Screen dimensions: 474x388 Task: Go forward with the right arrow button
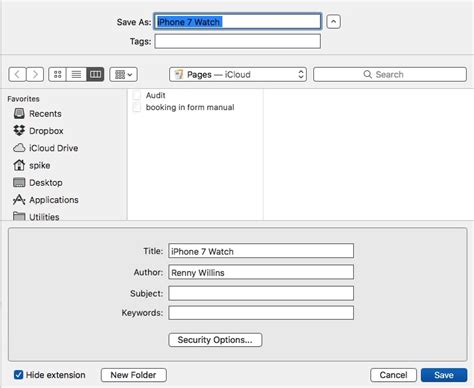coord(35,74)
